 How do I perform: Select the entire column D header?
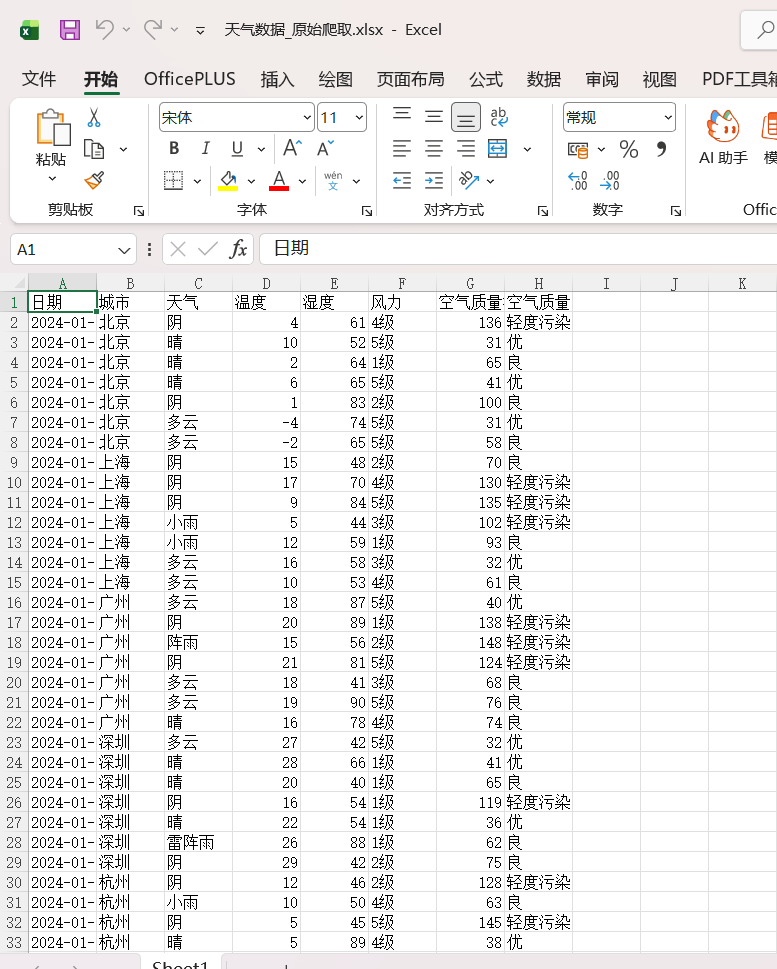pyautogui.click(x=266, y=283)
